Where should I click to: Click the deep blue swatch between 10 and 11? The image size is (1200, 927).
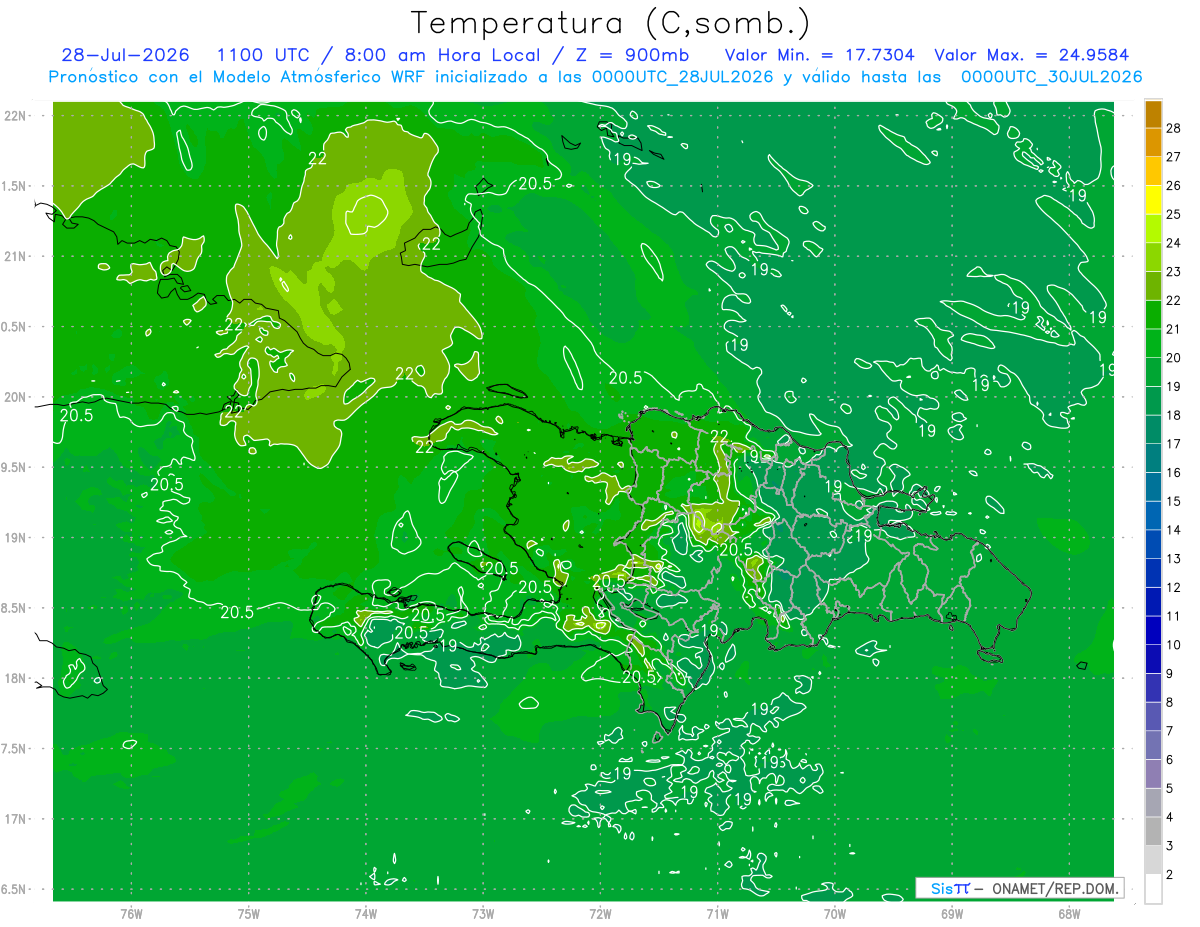pos(1153,631)
